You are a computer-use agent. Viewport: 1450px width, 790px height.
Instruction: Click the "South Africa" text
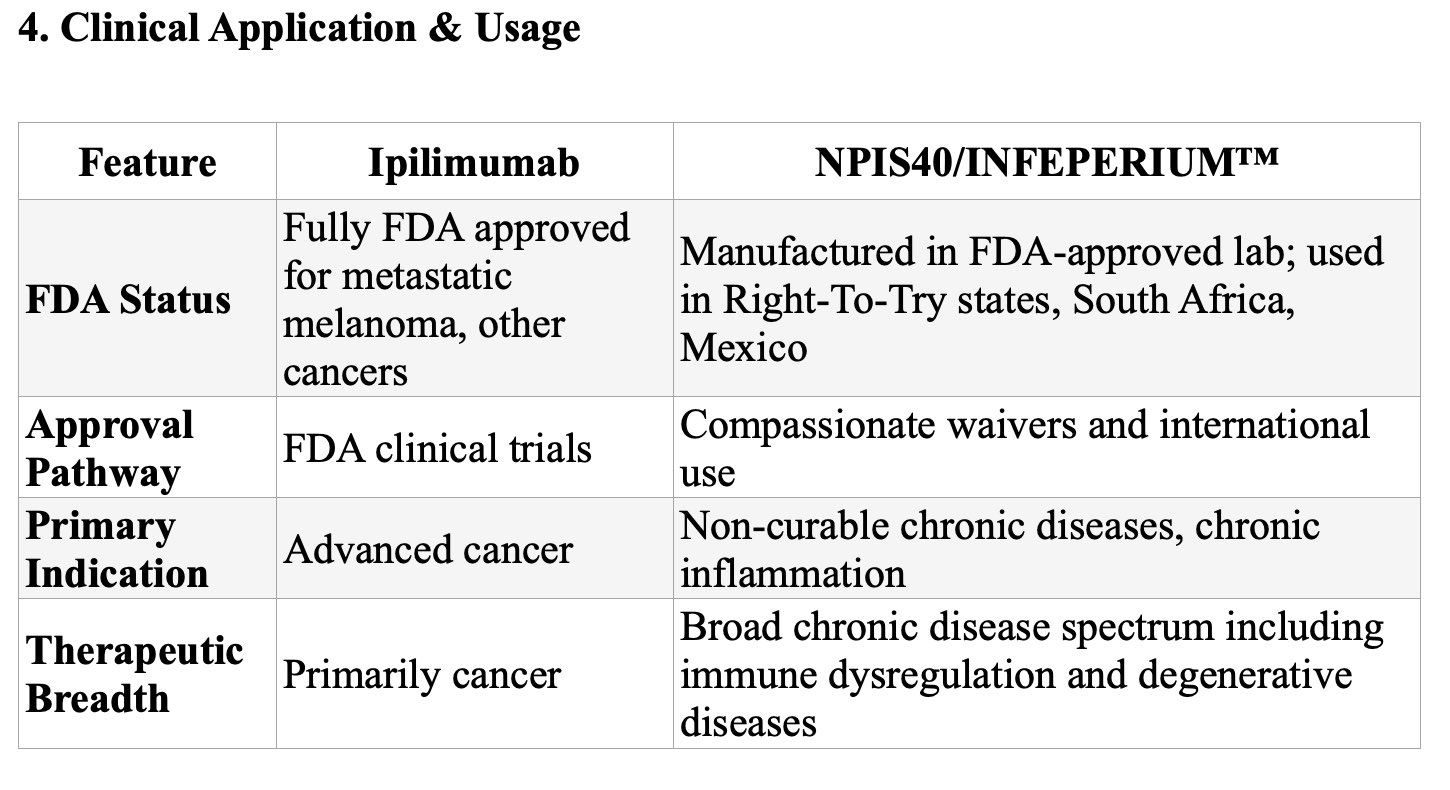point(1184,299)
